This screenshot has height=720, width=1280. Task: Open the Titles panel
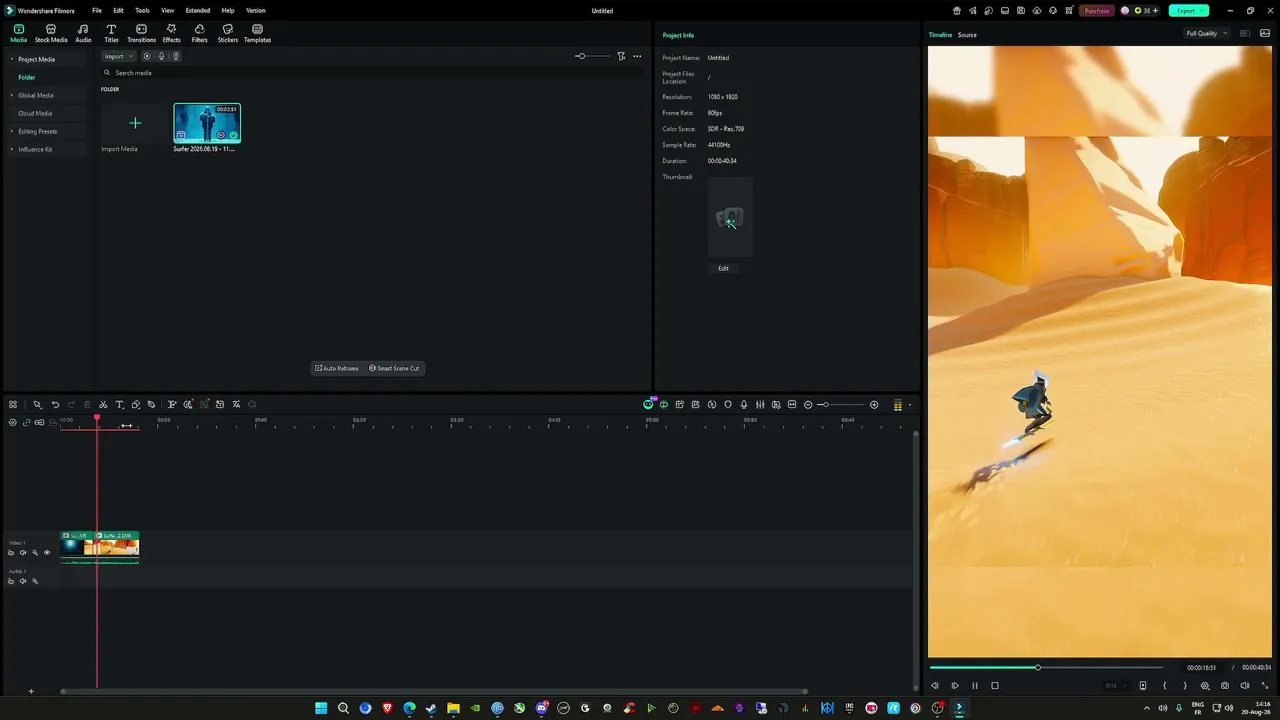(x=111, y=33)
